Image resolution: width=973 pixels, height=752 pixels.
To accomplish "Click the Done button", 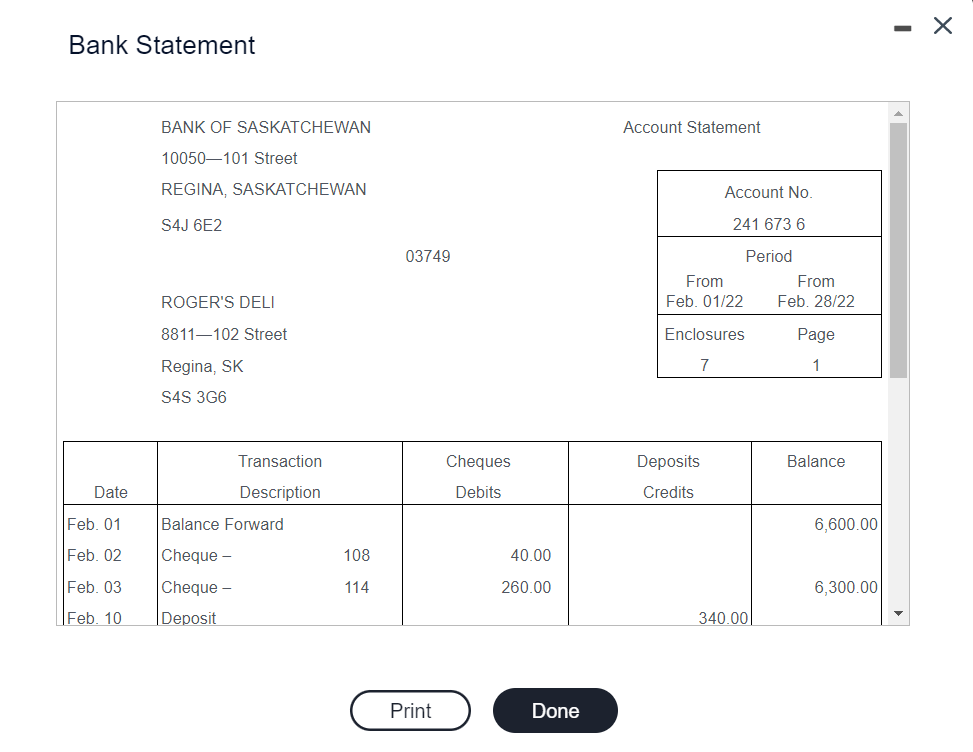I will pos(555,710).
